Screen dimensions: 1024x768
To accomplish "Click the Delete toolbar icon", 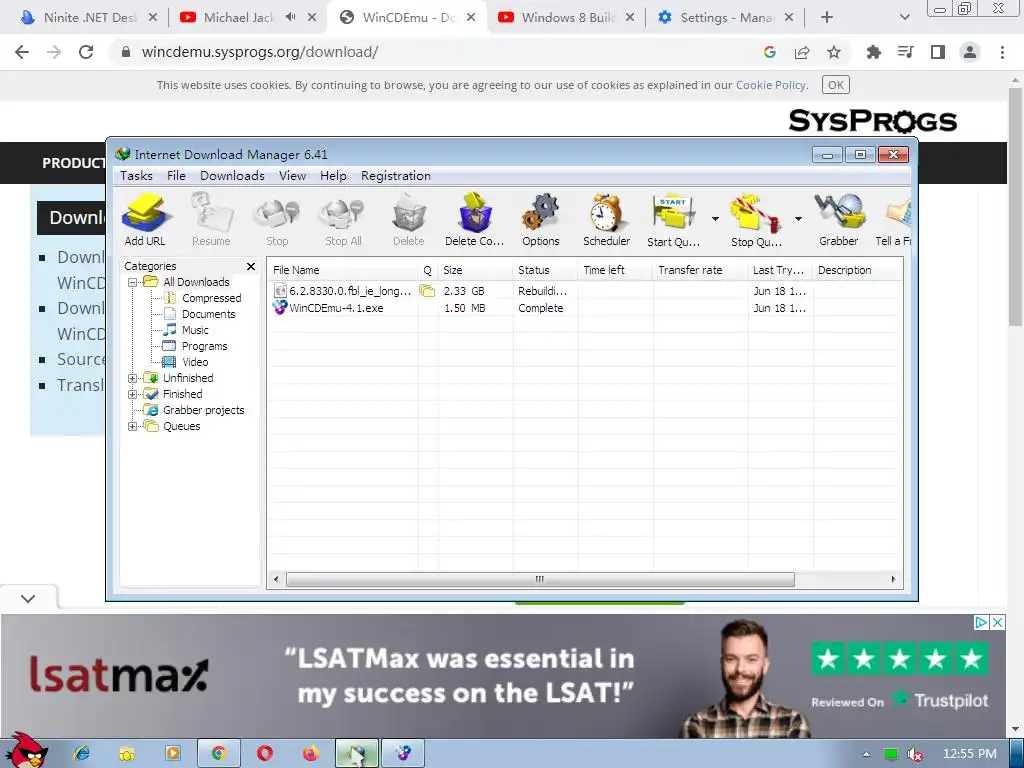I will point(409,219).
